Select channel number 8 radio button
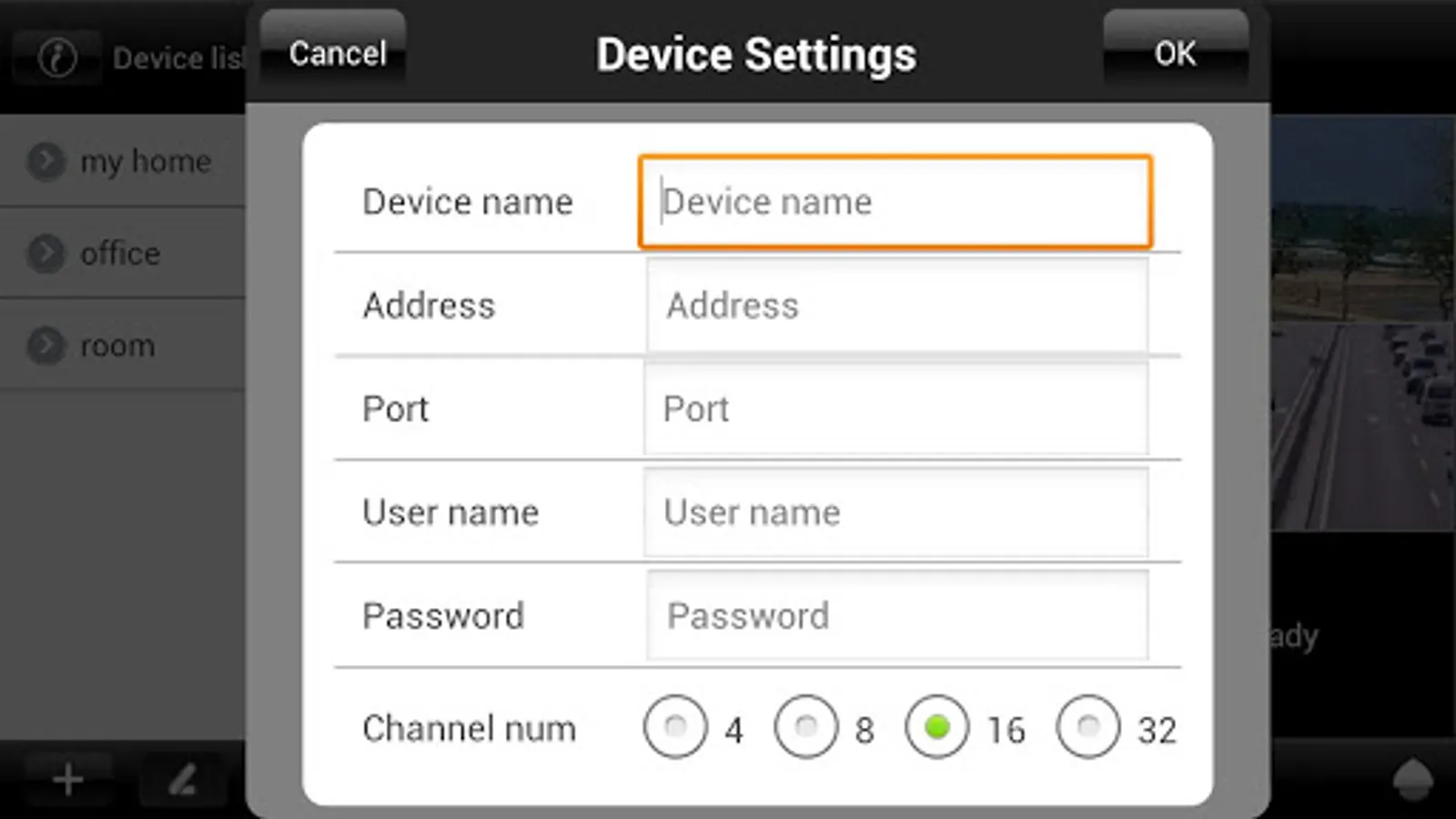 tap(806, 727)
